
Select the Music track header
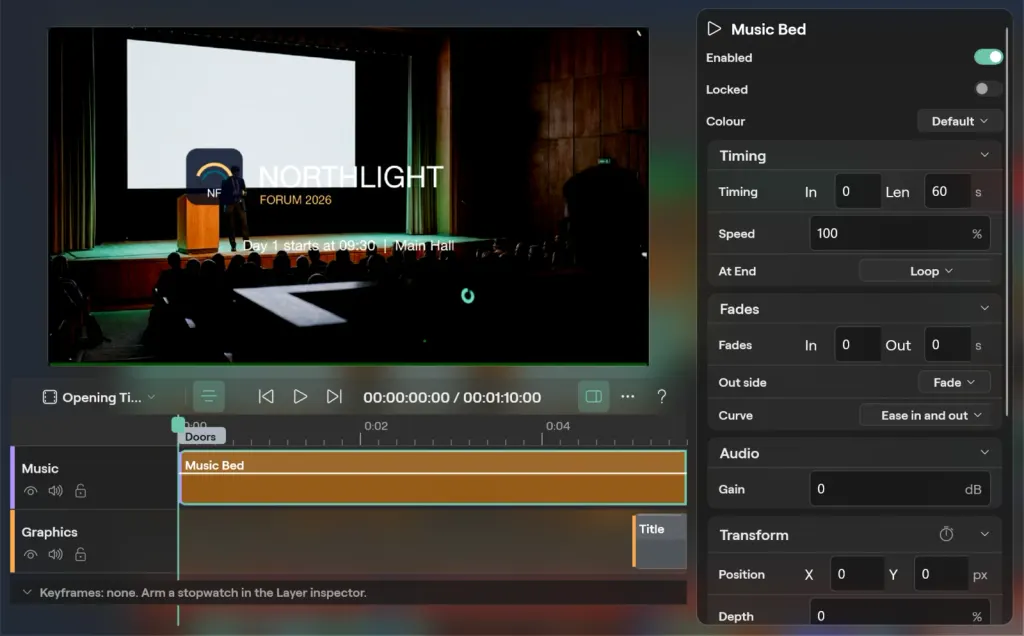94,478
